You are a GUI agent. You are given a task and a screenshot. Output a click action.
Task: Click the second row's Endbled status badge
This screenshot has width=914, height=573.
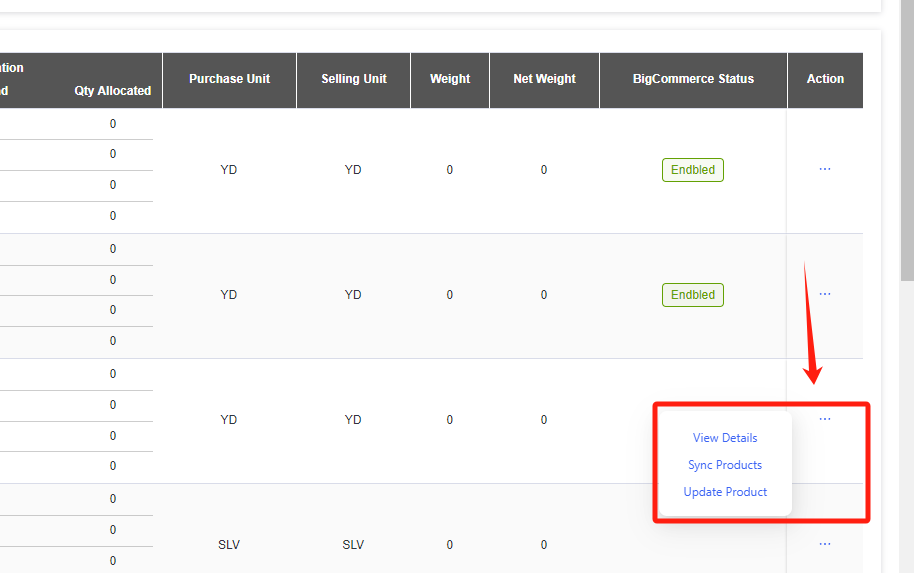[x=692, y=295]
